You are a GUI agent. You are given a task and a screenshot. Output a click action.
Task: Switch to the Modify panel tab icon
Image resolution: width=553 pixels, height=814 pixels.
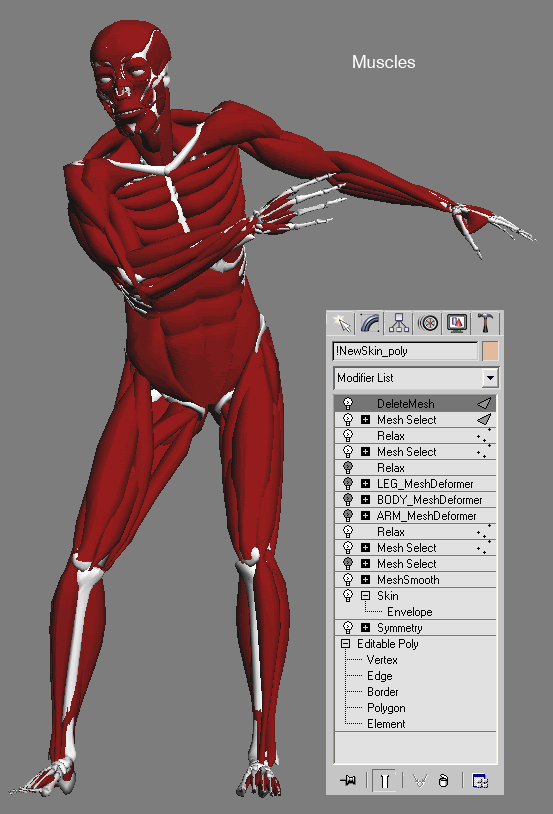(x=370, y=323)
